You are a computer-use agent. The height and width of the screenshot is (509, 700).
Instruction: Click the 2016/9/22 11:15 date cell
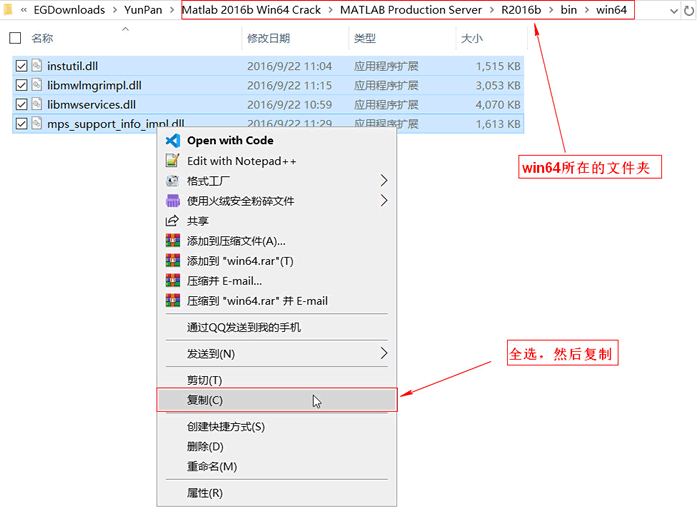(289, 85)
